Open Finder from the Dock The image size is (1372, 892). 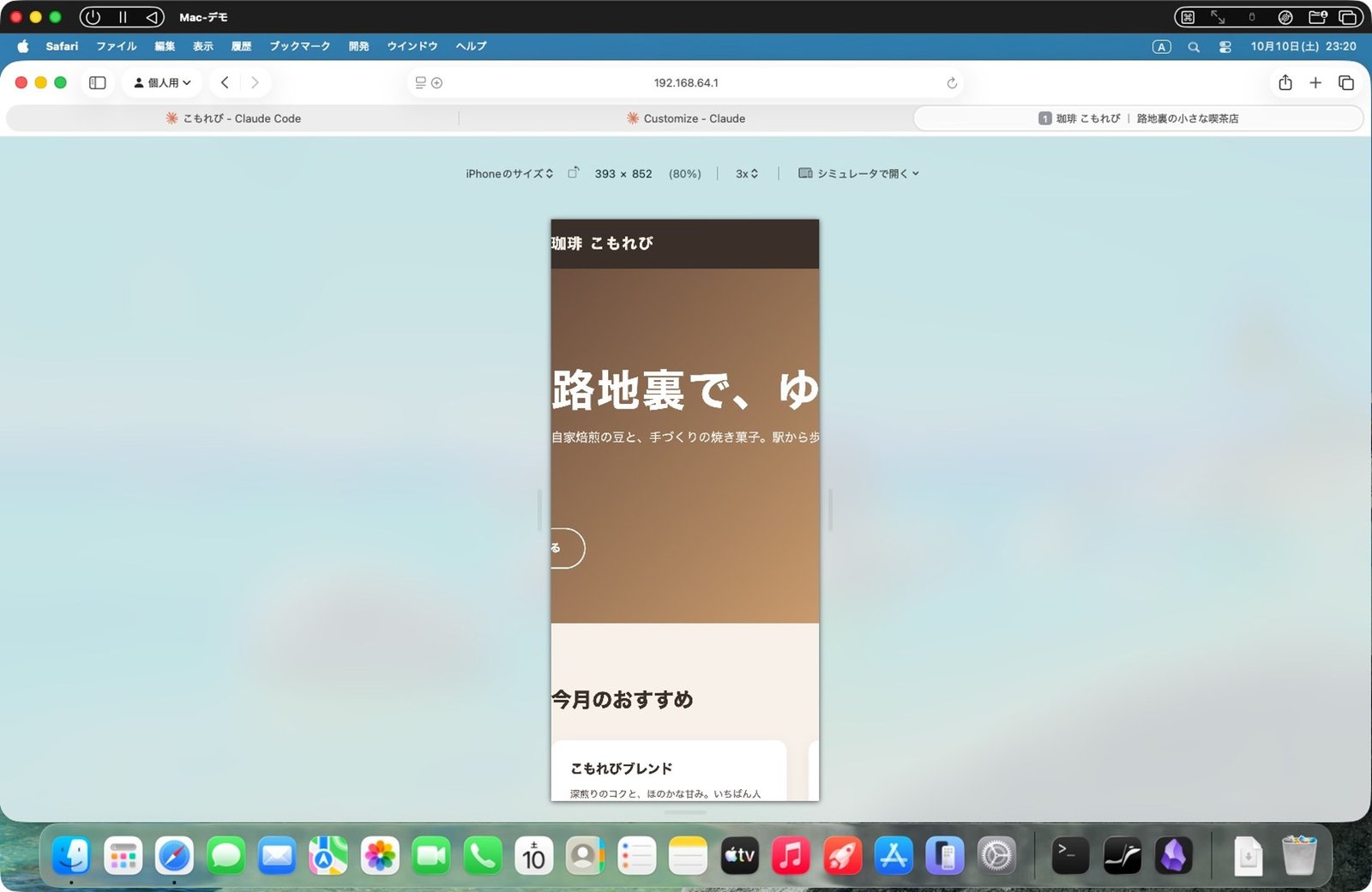[x=71, y=856]
